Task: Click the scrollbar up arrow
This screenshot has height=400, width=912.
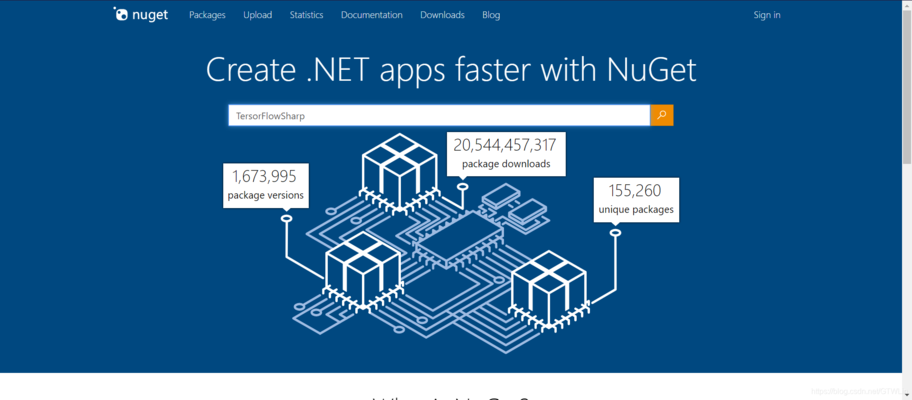Action: 906,5
